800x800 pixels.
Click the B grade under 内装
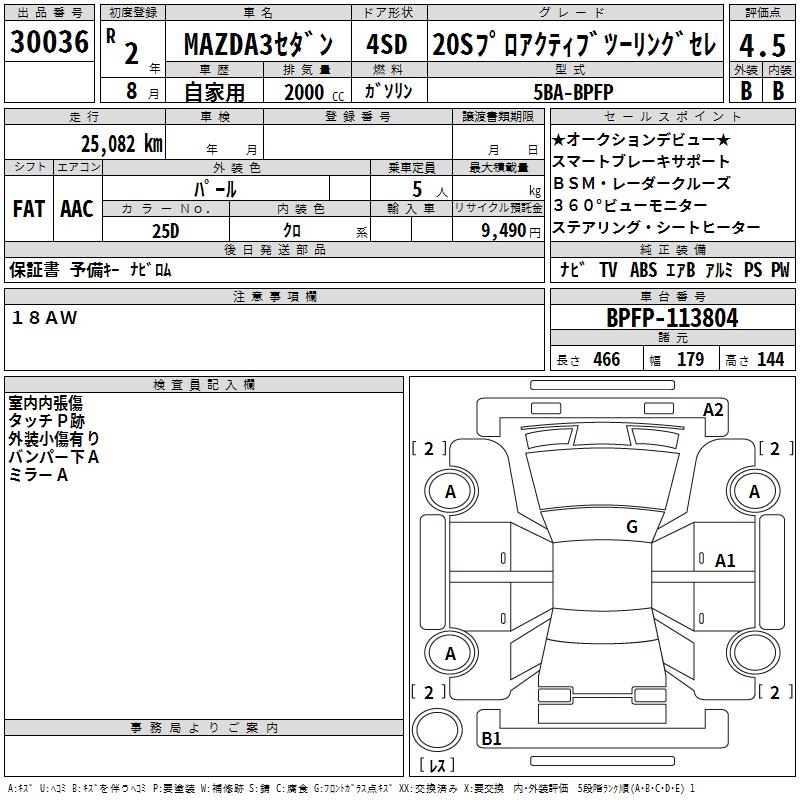pyautogui.click(x=778, y=91)
